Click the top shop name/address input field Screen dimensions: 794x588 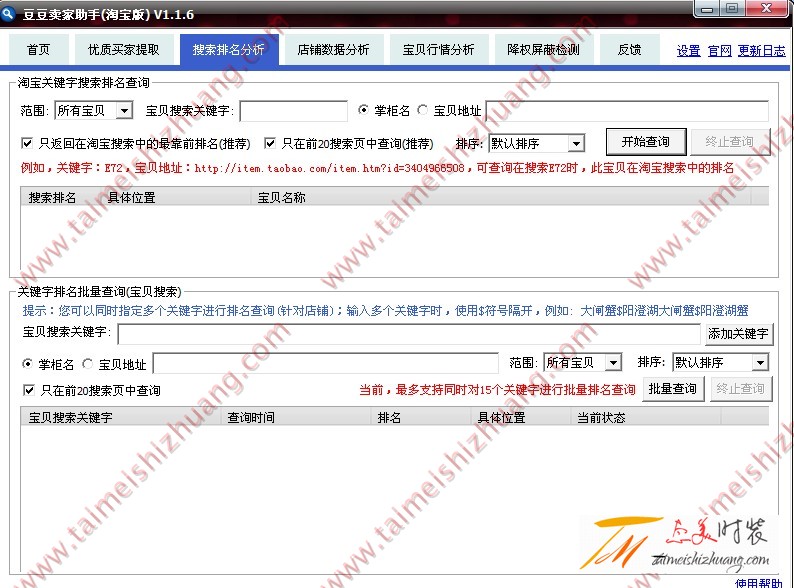coord(627,111)
